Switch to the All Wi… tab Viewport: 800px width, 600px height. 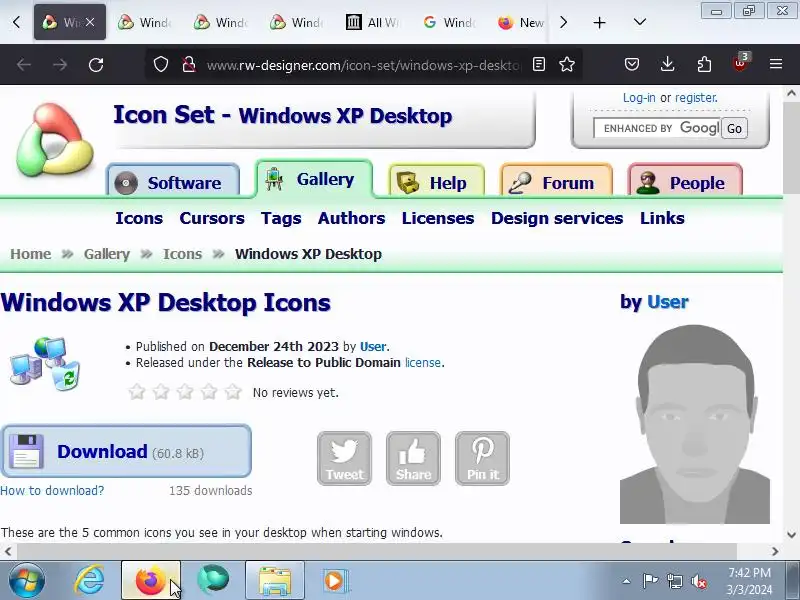pos(373,22)
